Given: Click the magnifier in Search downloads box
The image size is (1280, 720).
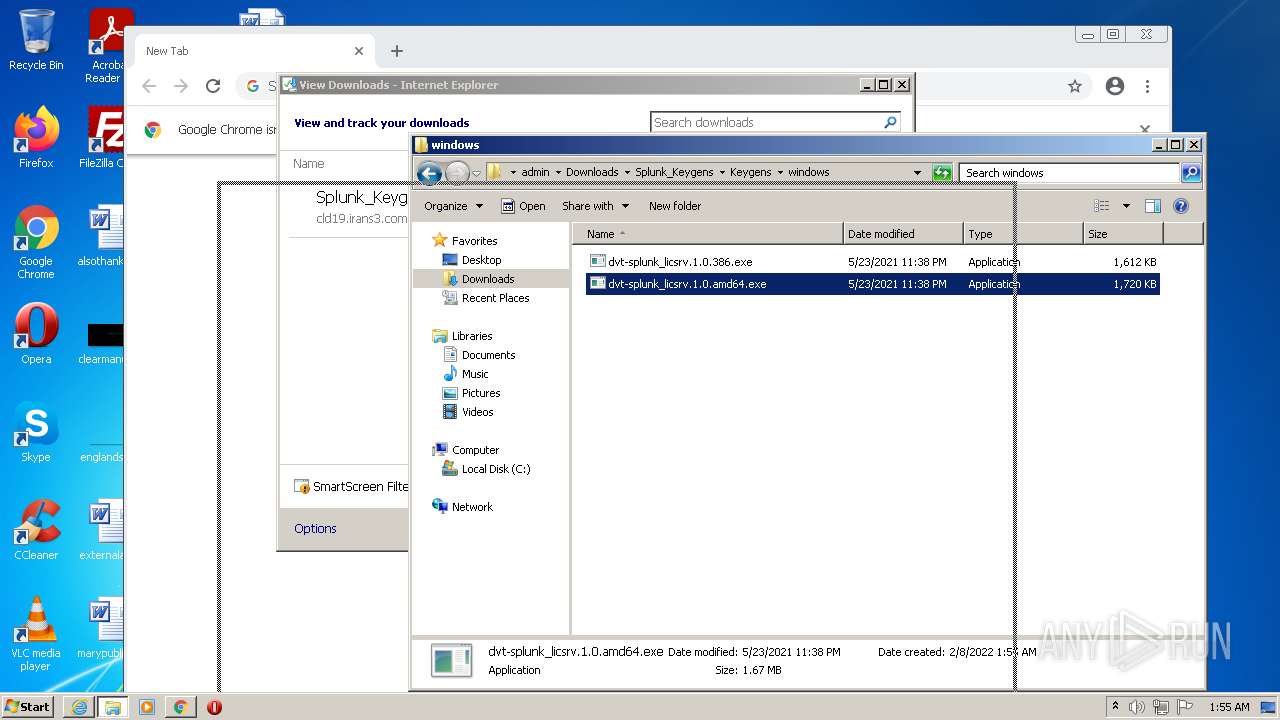Looking at the screenshot, I should [x=890, y=122].
